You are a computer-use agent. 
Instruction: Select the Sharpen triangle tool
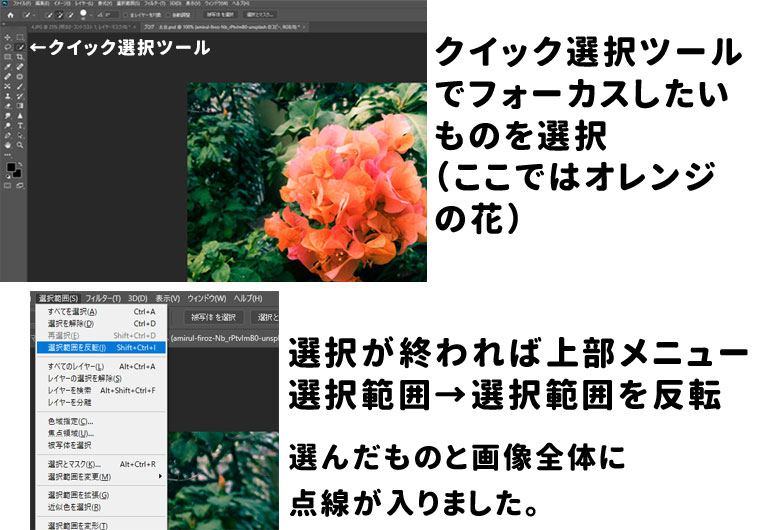[x=20, y=116]
